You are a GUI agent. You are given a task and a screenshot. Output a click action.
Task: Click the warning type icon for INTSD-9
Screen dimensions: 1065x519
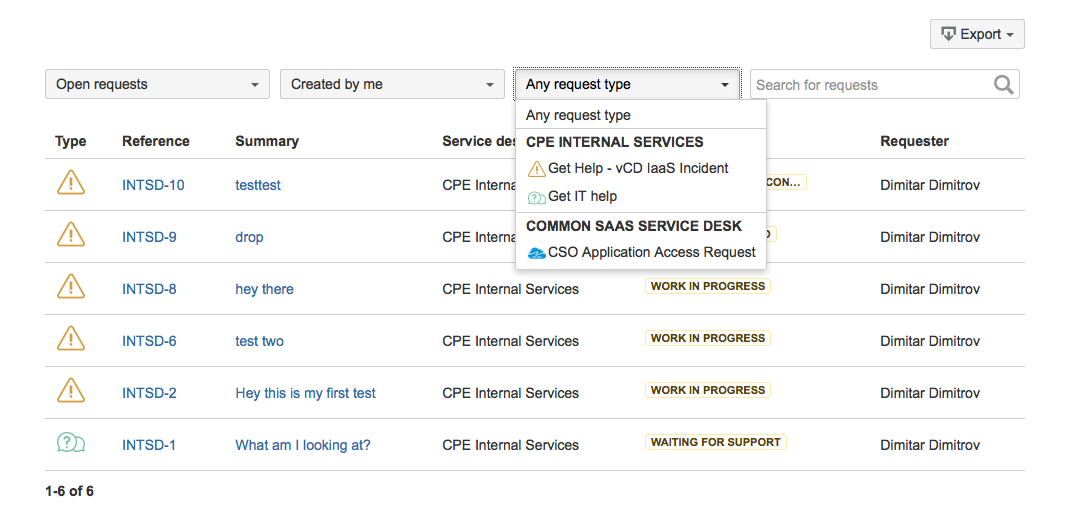pyautogui.click(x=71, y=235)
